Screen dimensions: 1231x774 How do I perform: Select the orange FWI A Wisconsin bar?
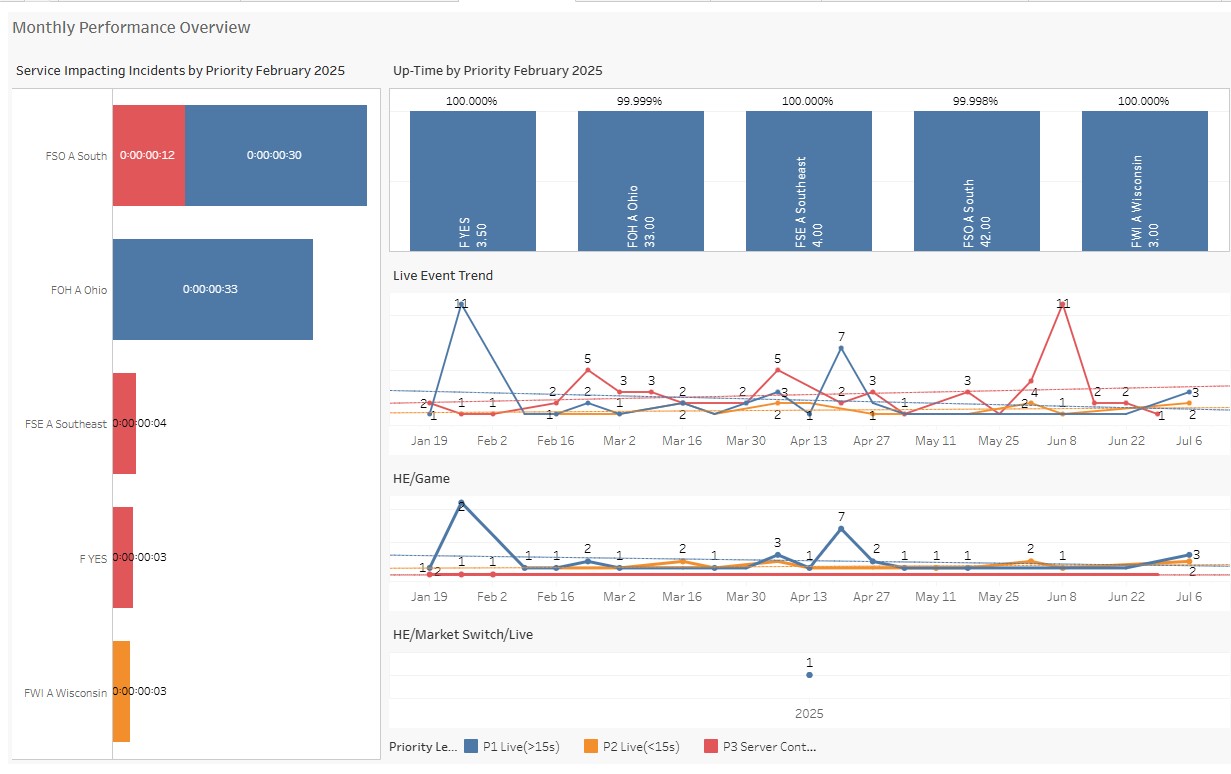coord(122,691)
